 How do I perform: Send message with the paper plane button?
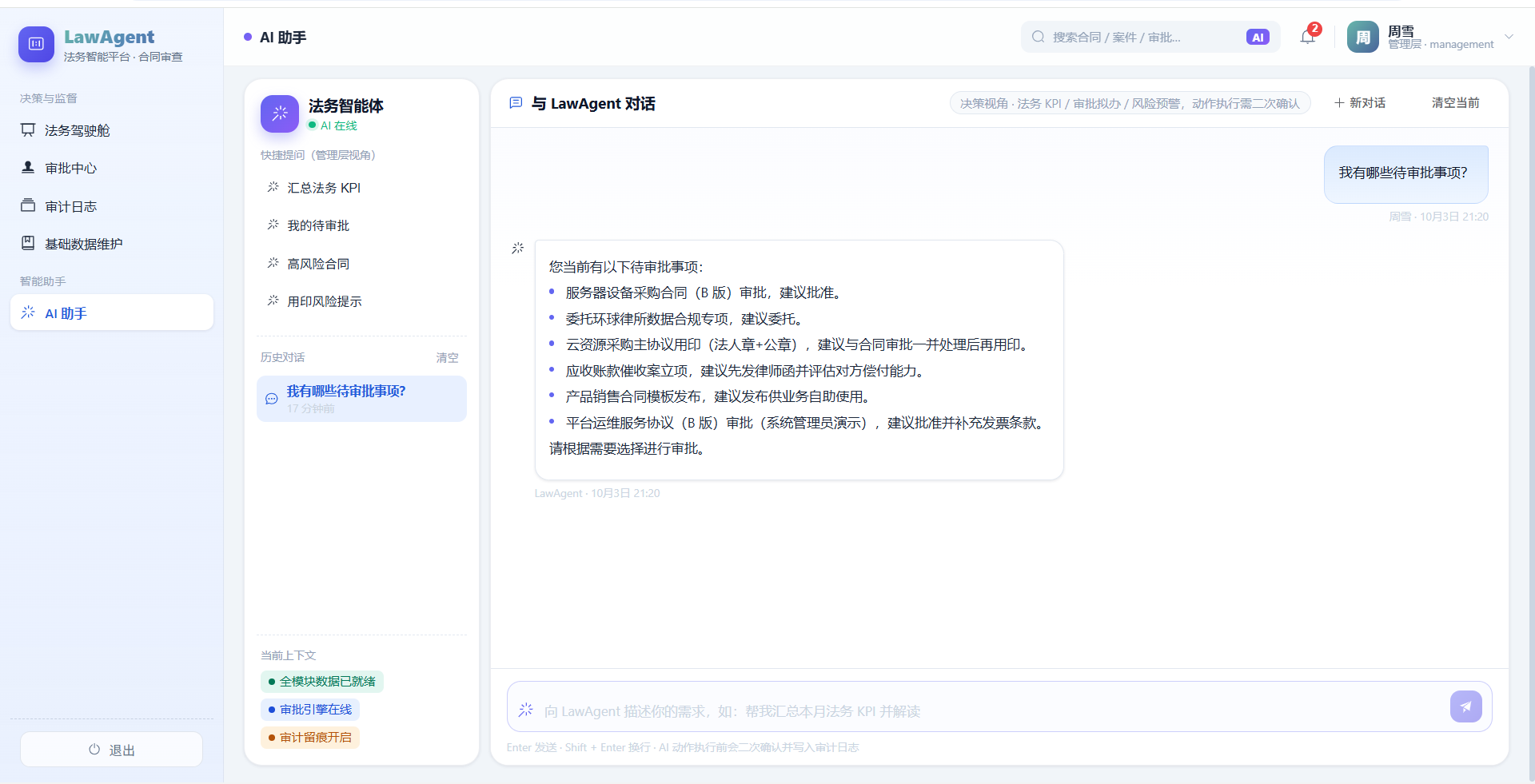(1465, 706)
